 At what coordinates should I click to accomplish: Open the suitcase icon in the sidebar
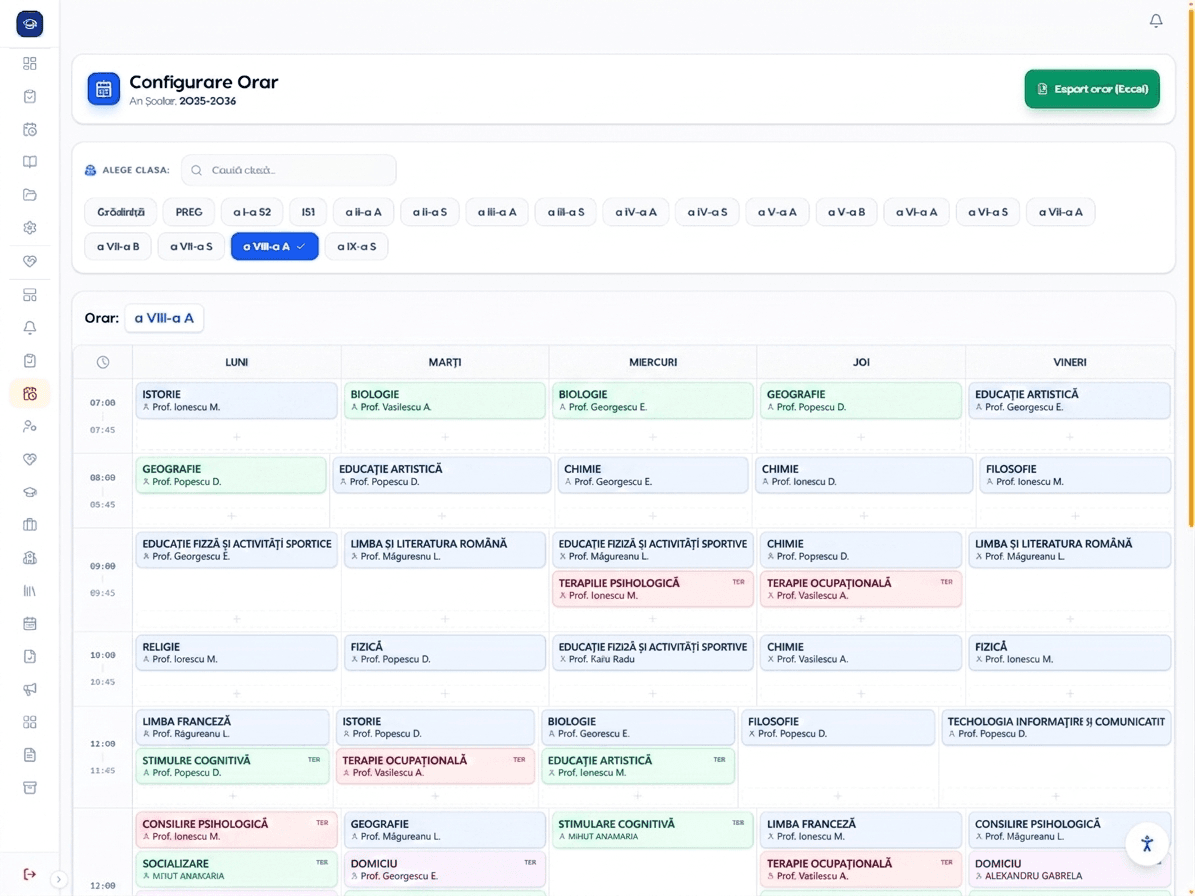tap(30, 525)
